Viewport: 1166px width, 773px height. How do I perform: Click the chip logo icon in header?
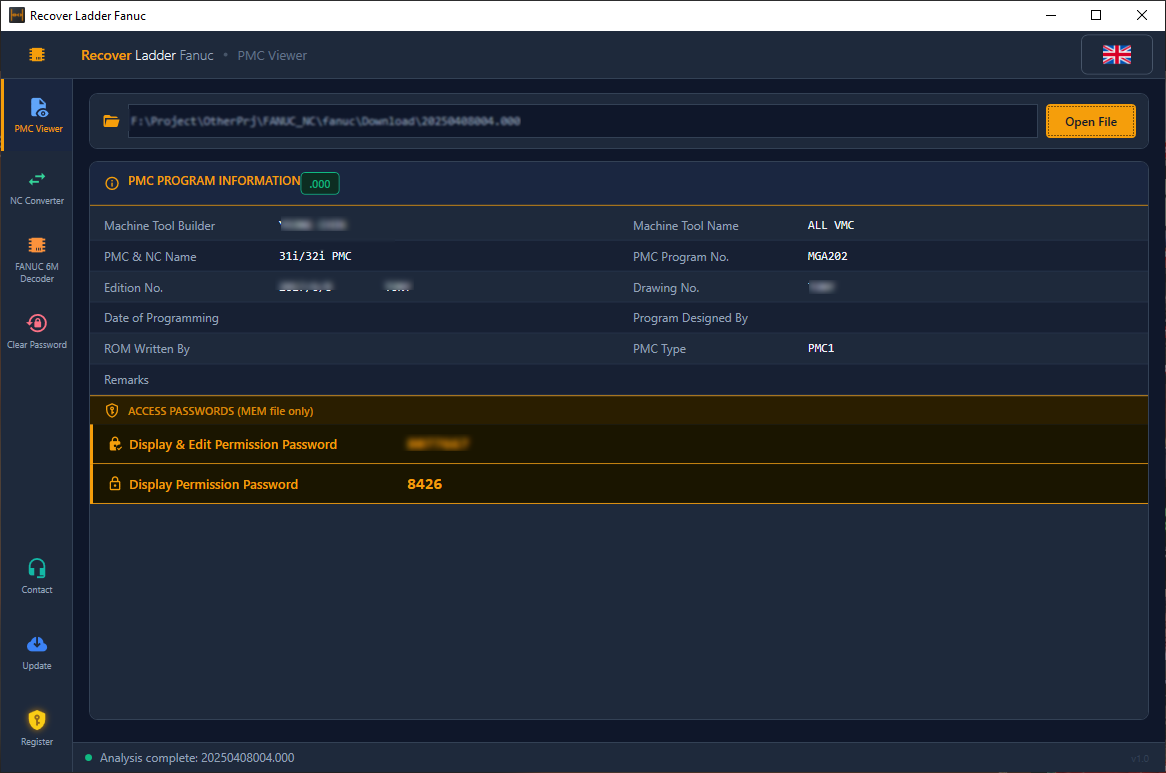tap(36, 54)
